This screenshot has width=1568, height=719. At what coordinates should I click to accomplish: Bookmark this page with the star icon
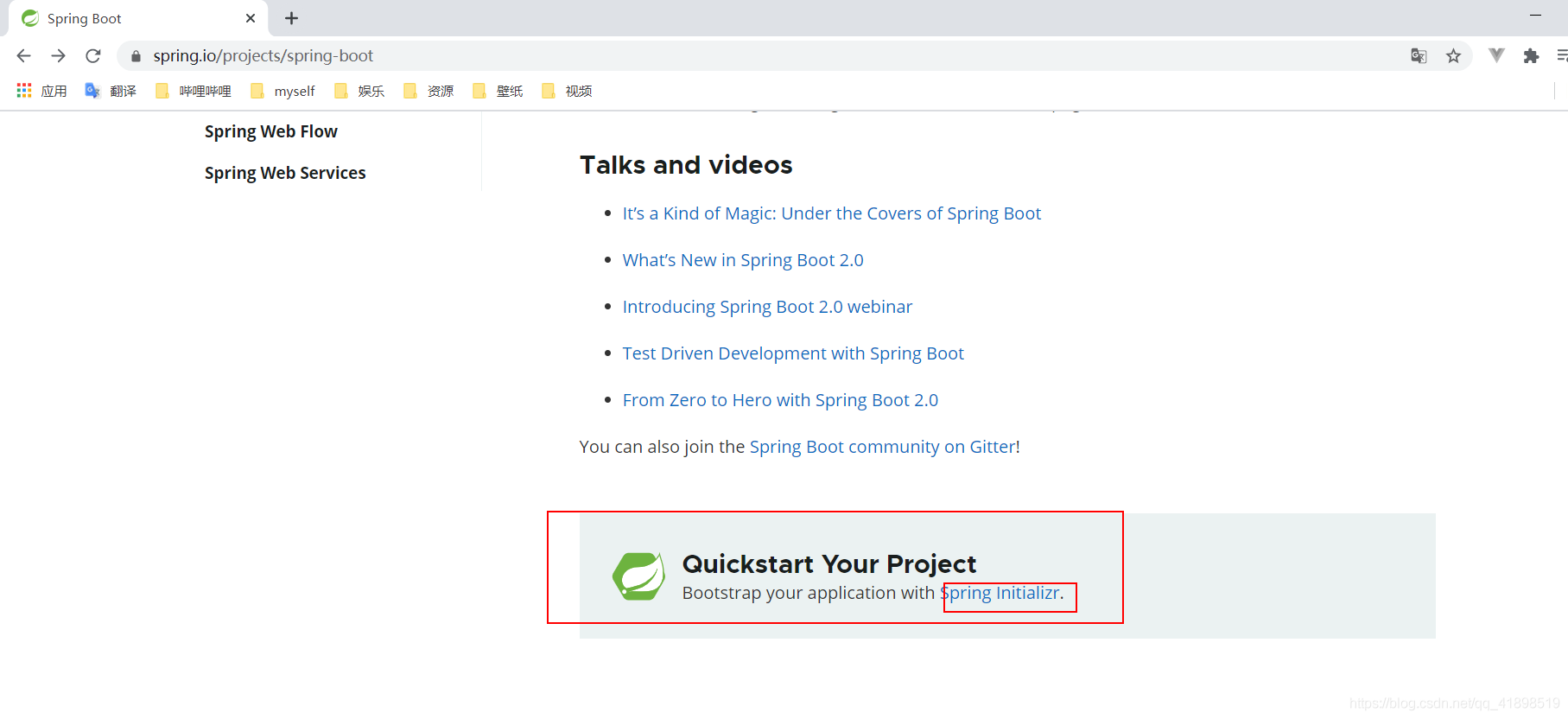pyautogui.click(x=1453, y=56)
